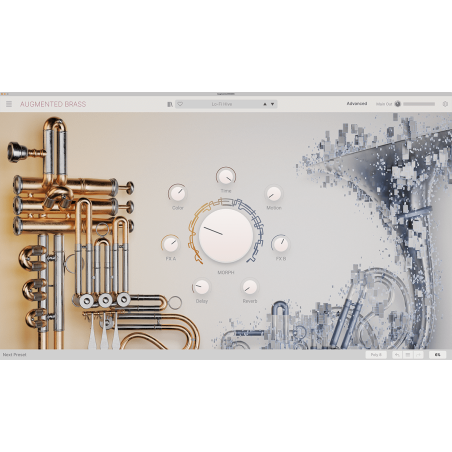Open the settings gear icon
This screenshot has width=452, height=452.
[445, 104]
